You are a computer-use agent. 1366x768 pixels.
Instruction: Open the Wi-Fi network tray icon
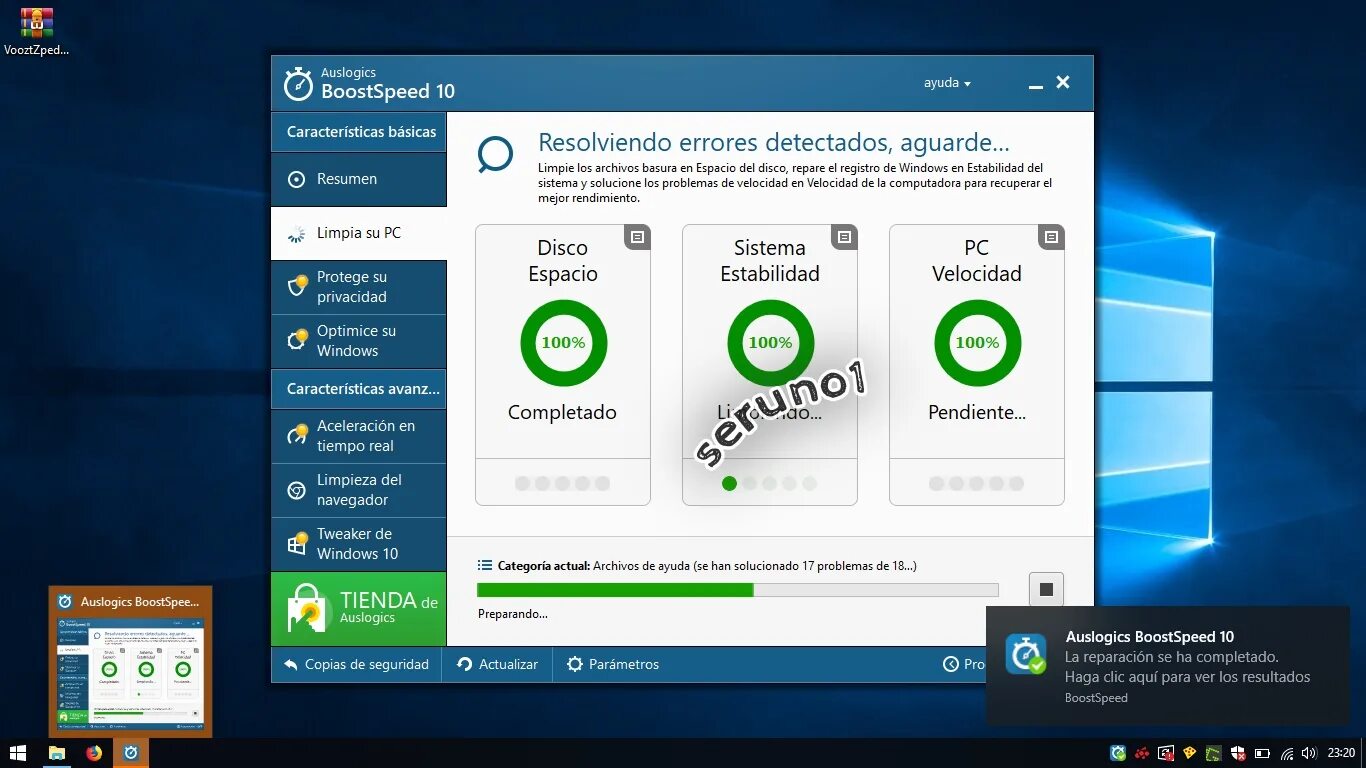pyautogui.click(x=1287, y=753)
